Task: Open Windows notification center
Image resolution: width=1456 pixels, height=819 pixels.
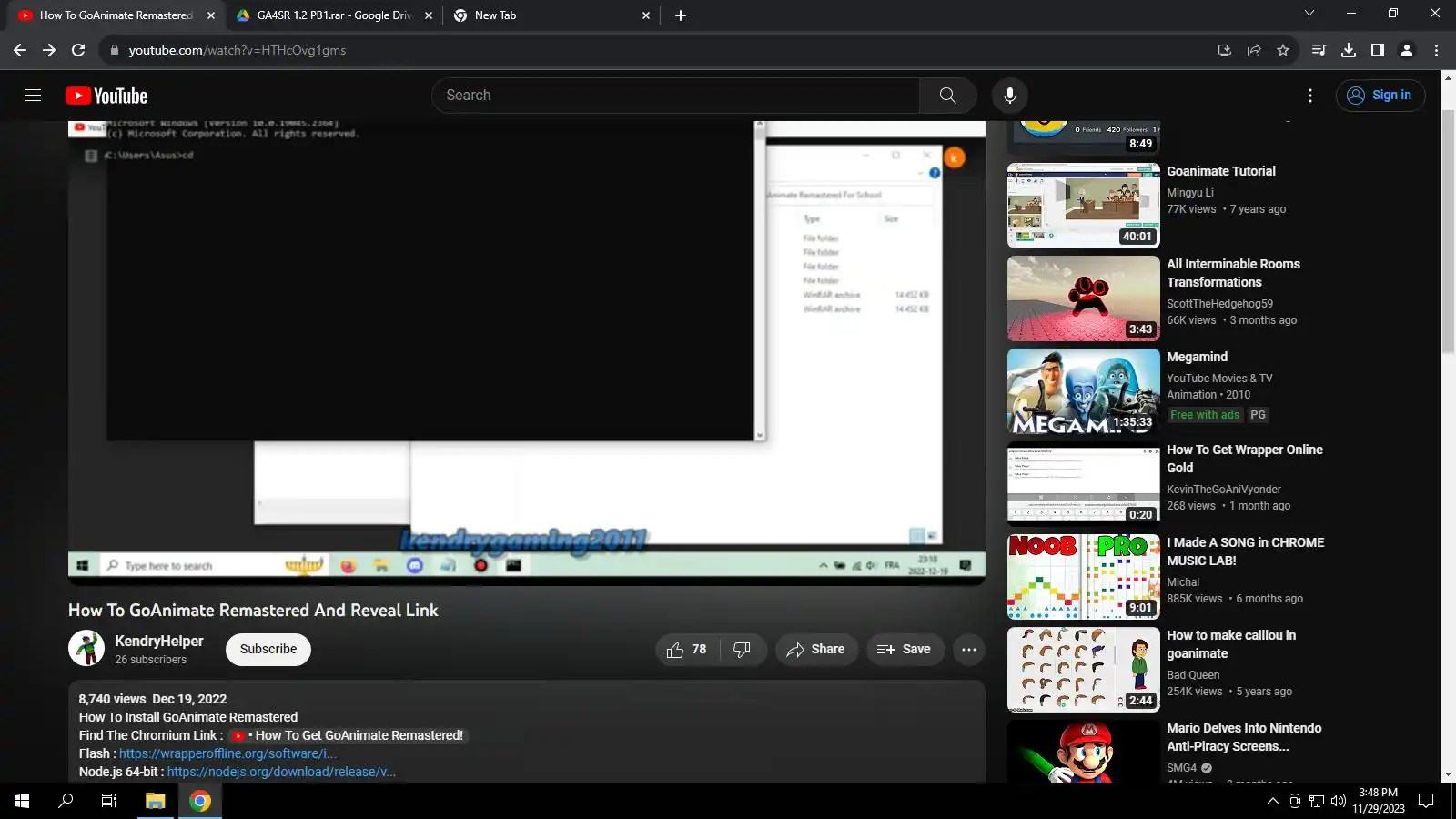Action: coord(1427,801)
